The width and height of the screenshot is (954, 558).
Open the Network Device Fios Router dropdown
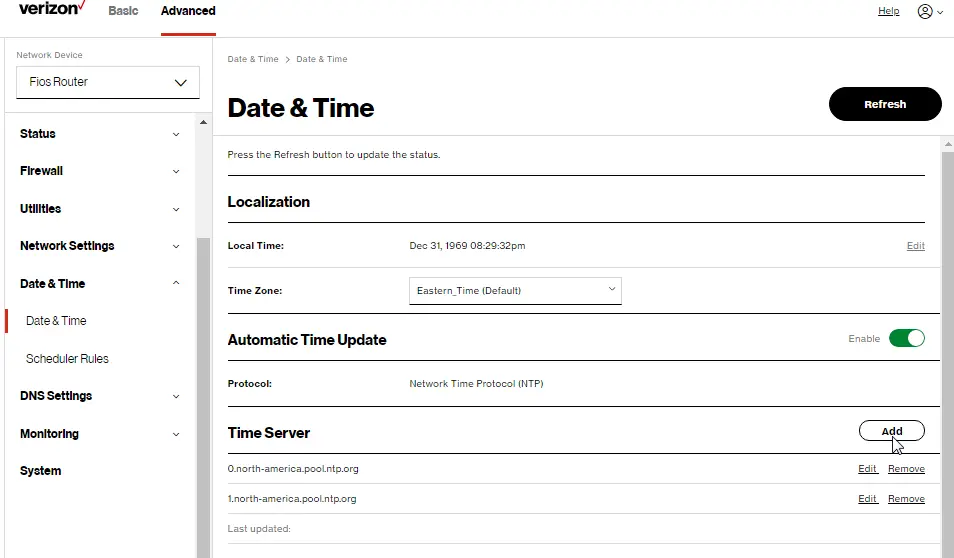pyautogui.click(x=108, y=82)
